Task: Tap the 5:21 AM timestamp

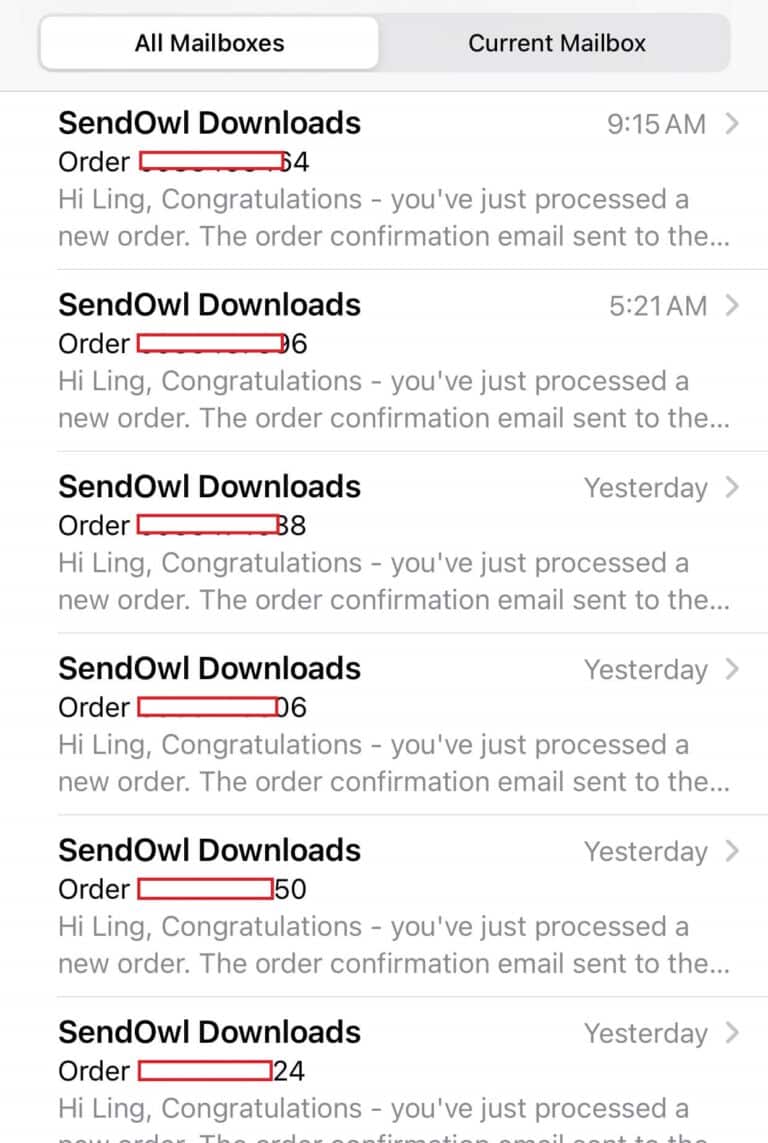Action: (658, 306)
